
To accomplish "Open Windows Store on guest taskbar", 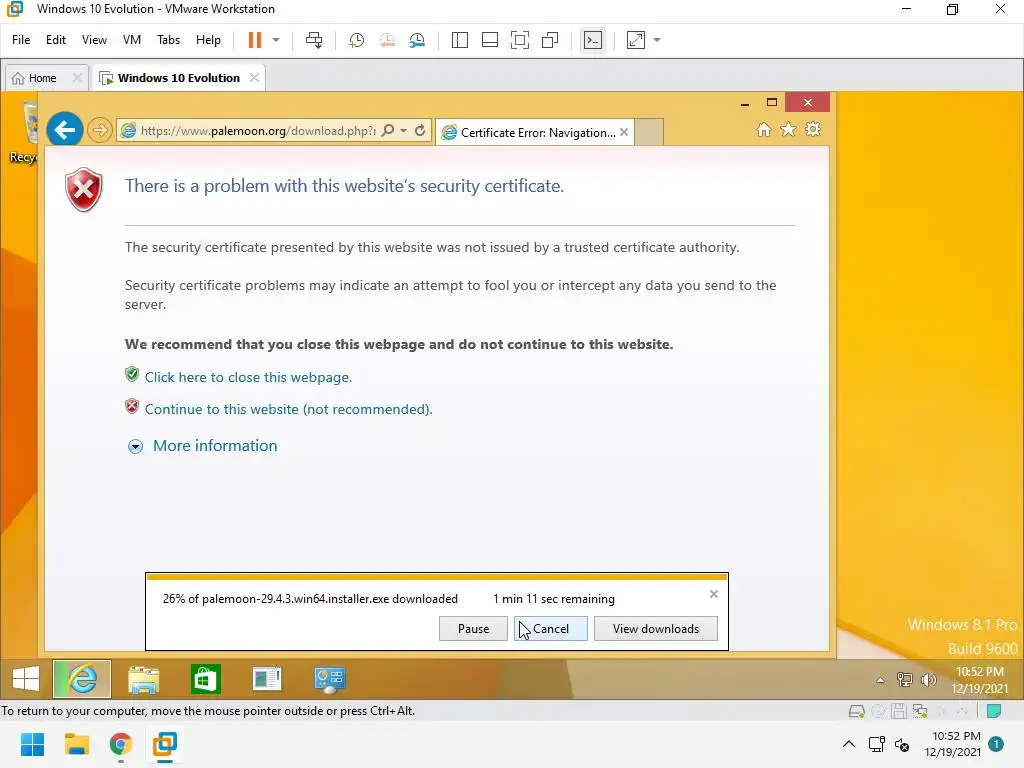I will [x=206, y=679].
